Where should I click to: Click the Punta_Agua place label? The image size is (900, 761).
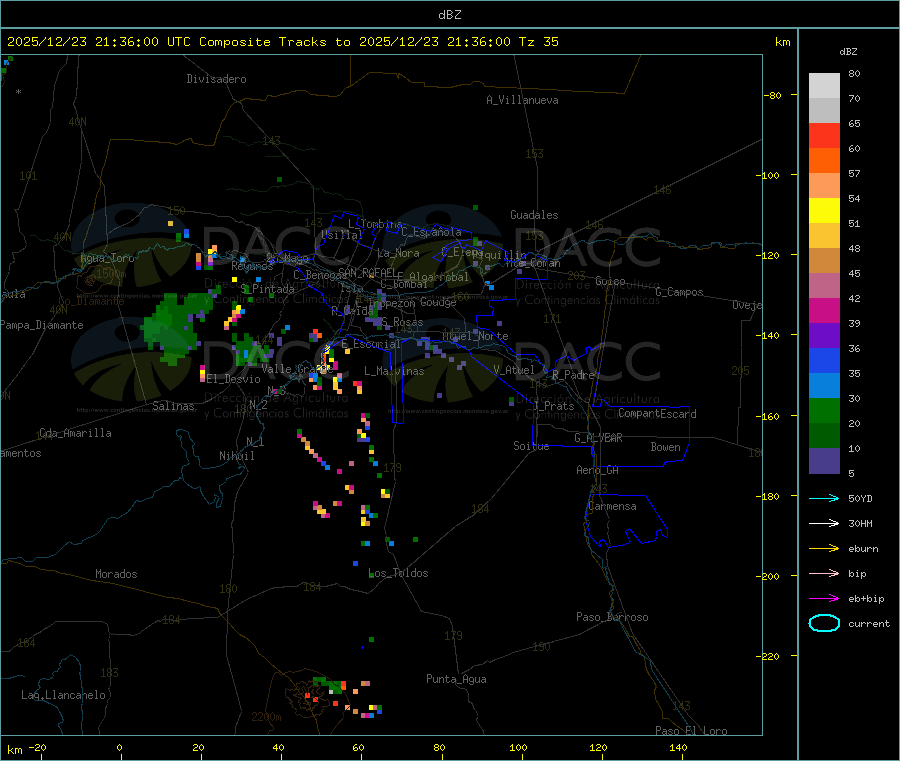pyautogui.click(x=456, y=679)
